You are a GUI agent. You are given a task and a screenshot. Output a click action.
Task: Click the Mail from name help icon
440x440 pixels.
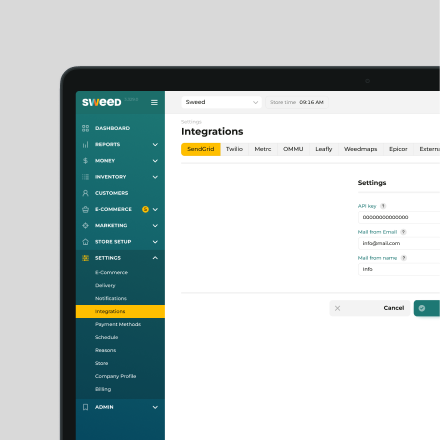pyautogui.click(x=404, y=258)
